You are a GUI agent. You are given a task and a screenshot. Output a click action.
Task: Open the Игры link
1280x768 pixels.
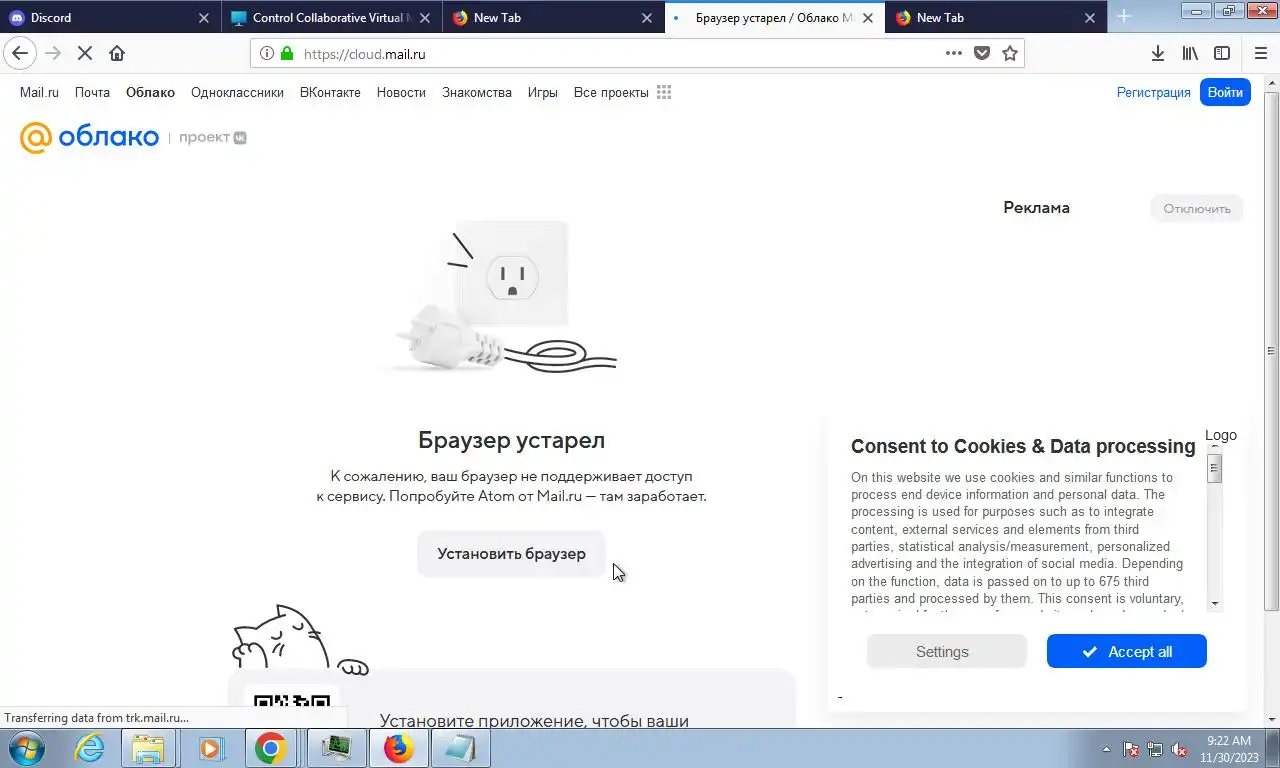coord(542,92)
